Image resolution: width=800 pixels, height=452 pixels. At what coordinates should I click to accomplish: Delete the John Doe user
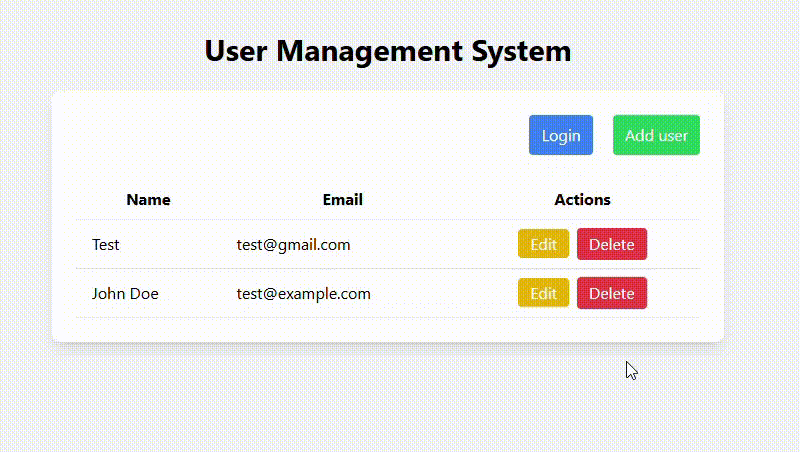(x=612, y=293)
